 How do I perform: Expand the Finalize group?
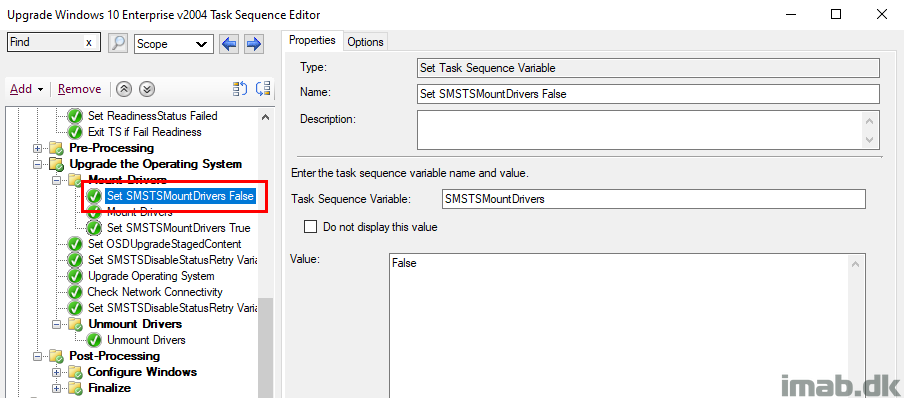point(57,388)
